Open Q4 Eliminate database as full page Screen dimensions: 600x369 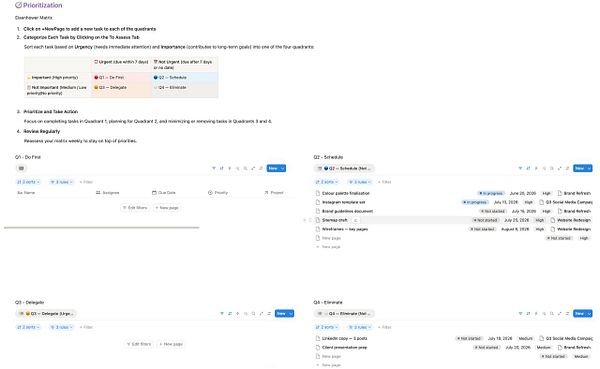[559, 313]
